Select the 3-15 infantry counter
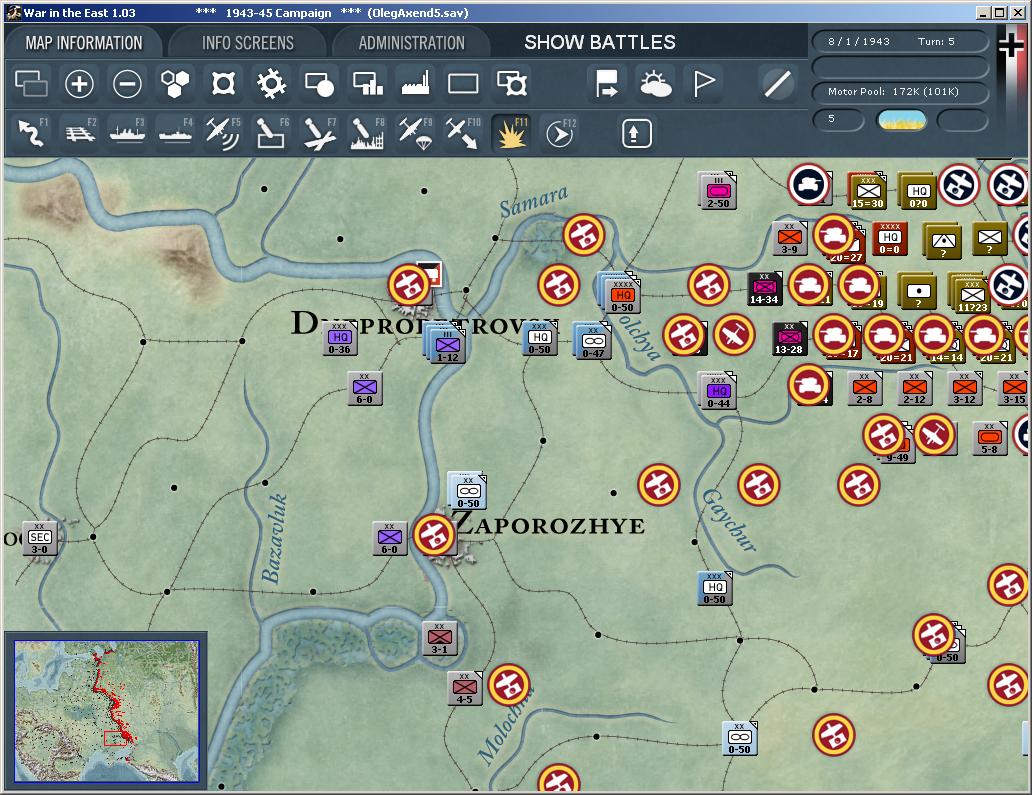Image resolution: width=1032 pixels, height=795 pixels. 1014,388
